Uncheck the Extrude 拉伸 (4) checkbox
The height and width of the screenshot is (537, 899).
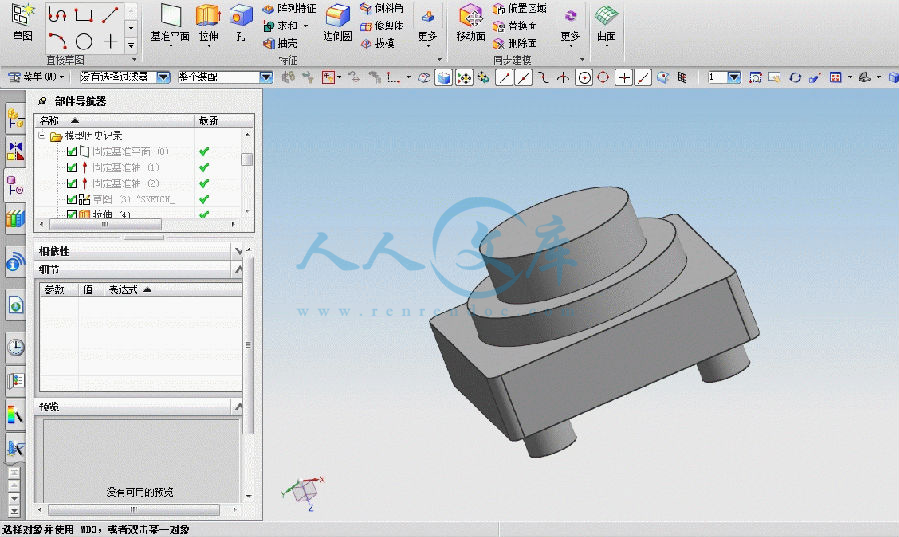point(72,214)
